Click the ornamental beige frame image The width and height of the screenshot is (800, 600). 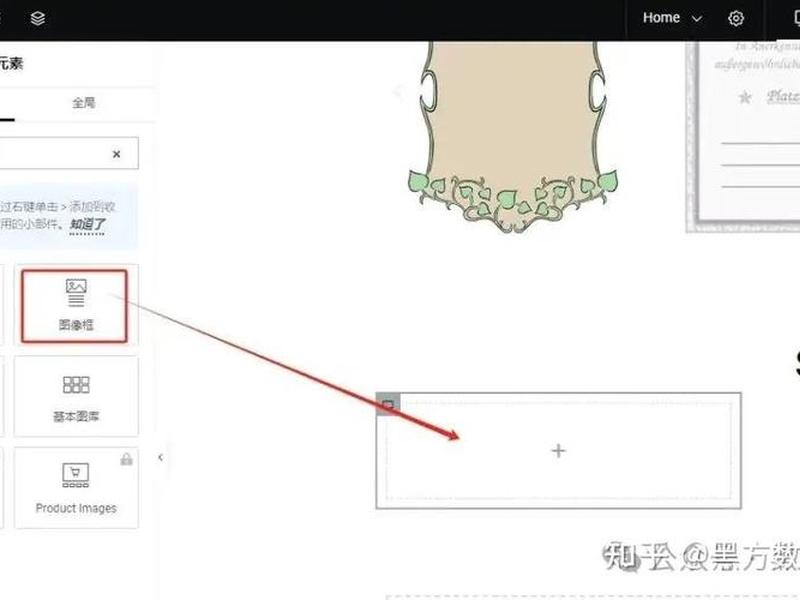512,137
